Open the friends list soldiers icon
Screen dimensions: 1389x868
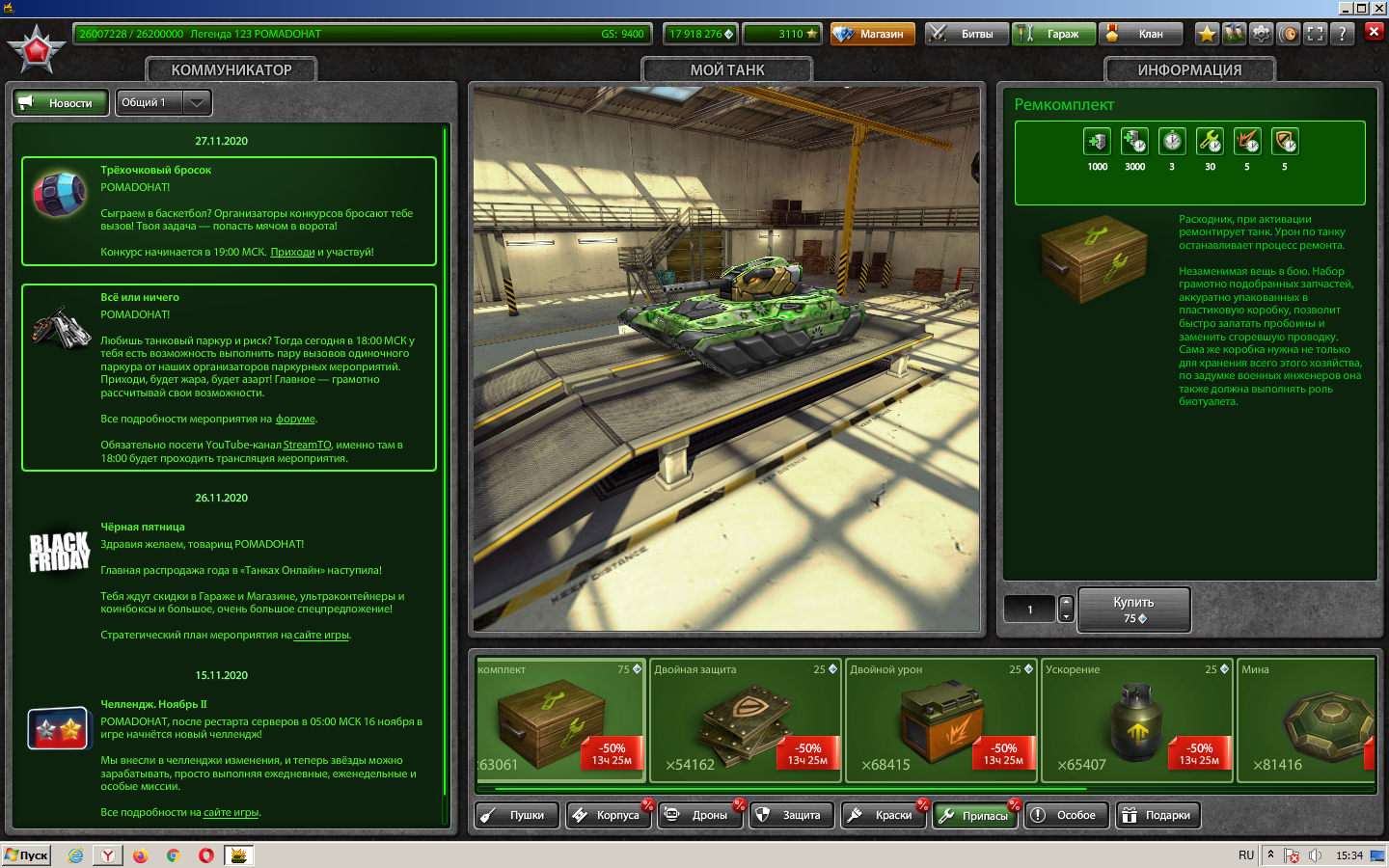point(1234,34)
